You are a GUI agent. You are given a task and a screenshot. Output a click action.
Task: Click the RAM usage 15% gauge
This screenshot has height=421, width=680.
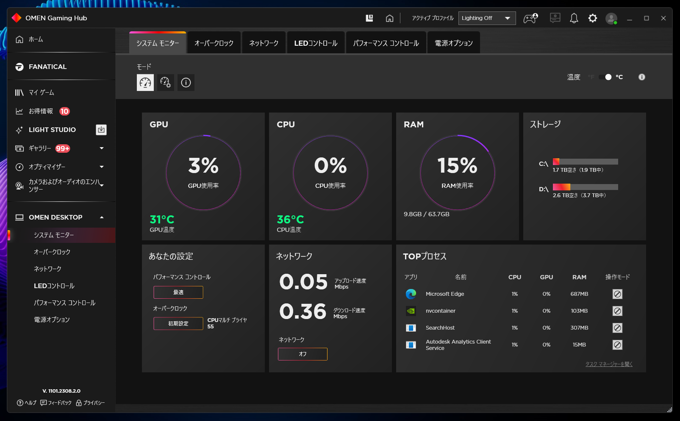(458, 173)
